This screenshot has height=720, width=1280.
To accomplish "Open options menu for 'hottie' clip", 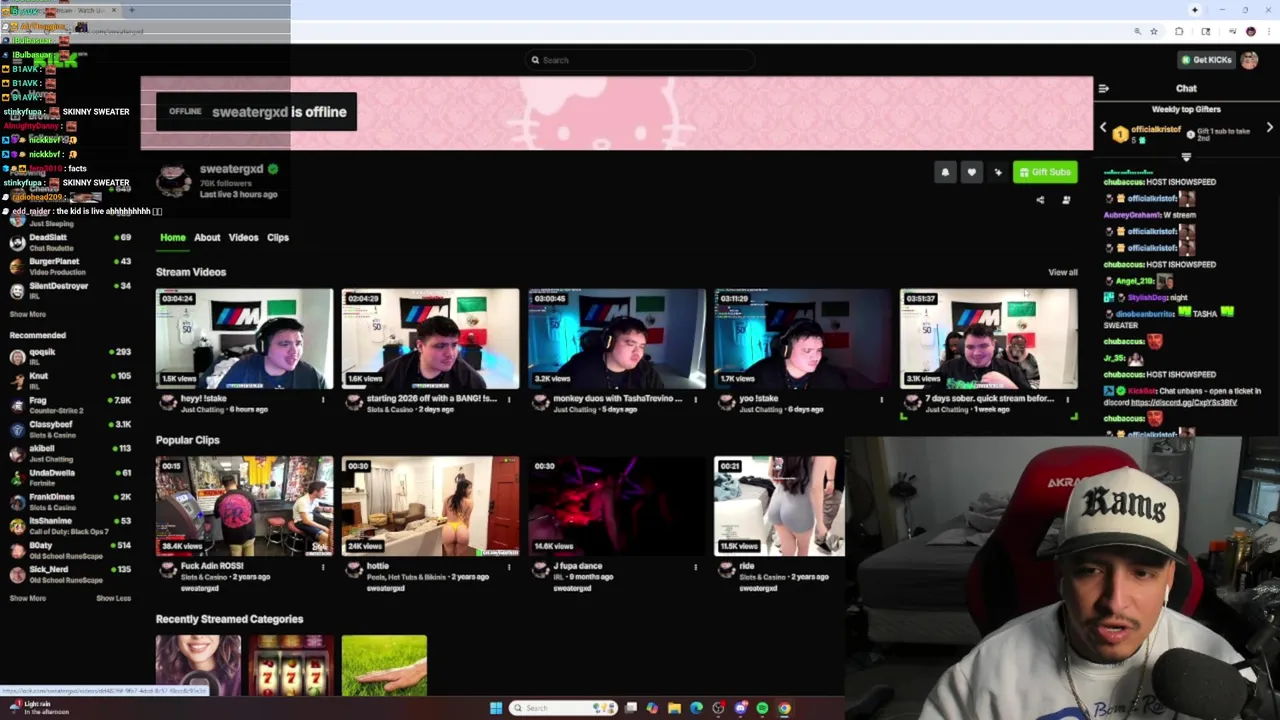I will [509, 567].
